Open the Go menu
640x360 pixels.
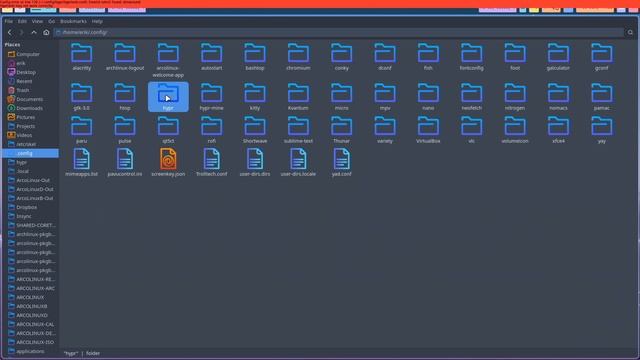point(51,21)
